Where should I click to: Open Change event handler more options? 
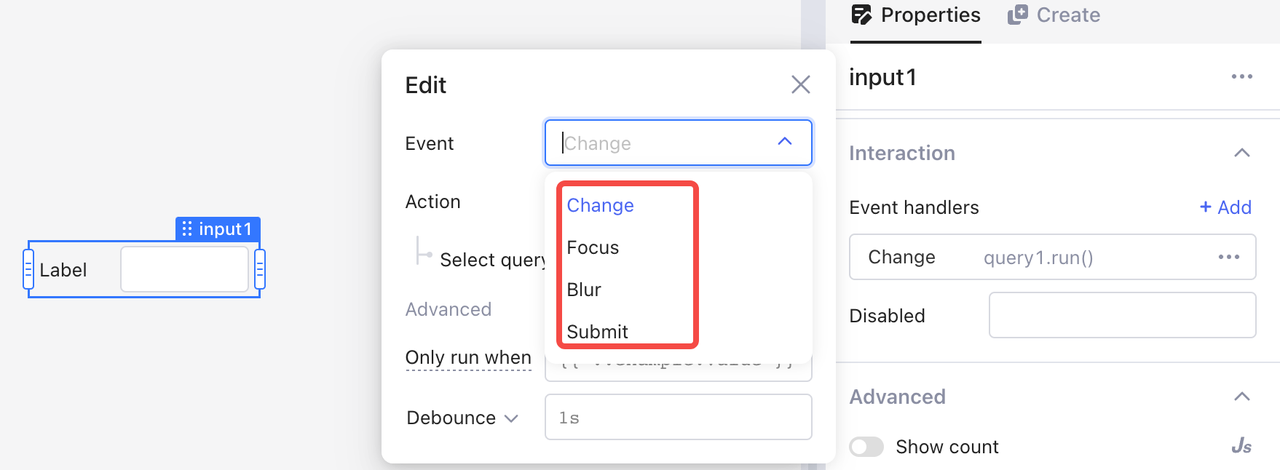pos(1229,257)
